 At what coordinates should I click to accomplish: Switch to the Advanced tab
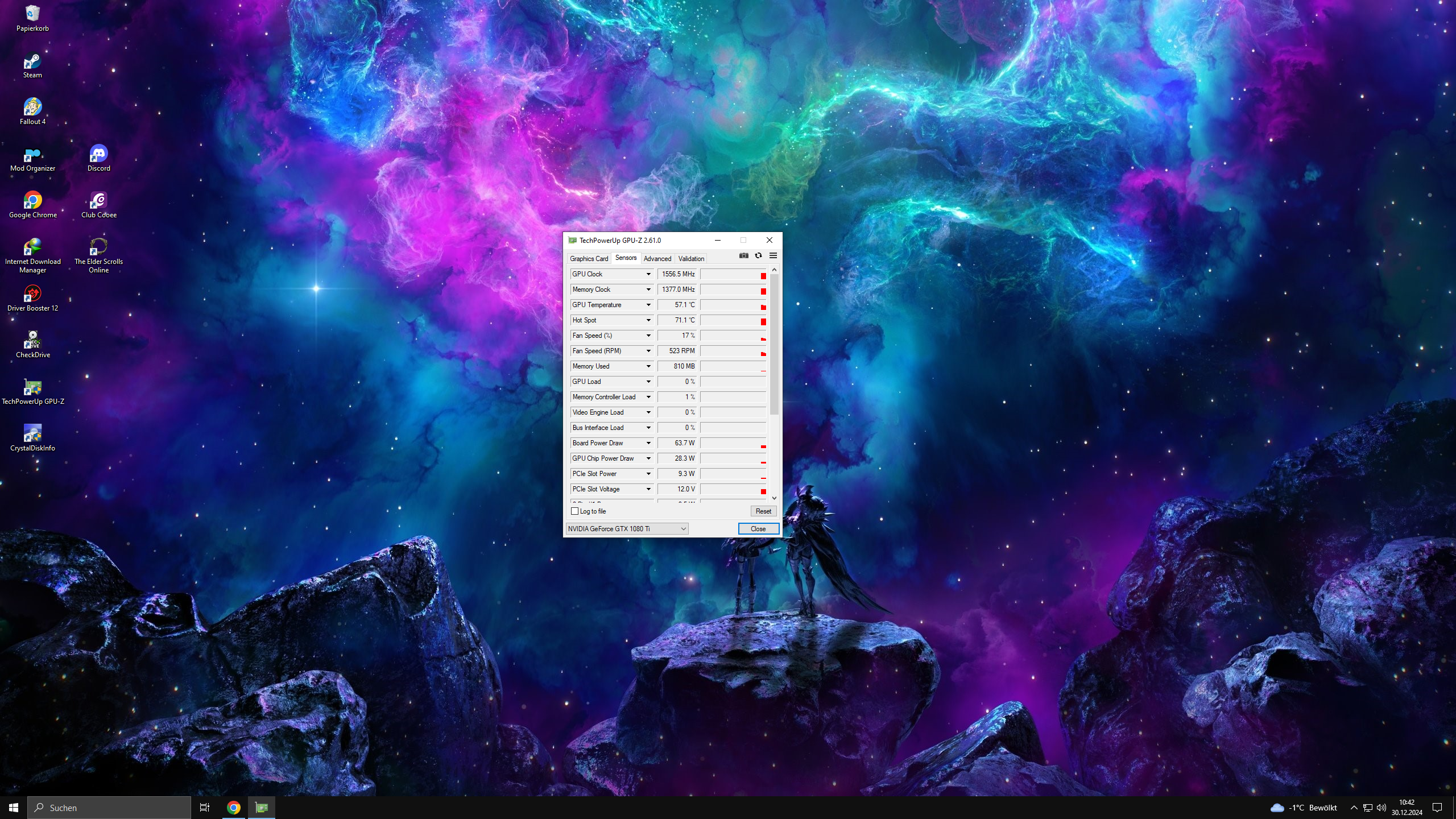pos(657,259)
